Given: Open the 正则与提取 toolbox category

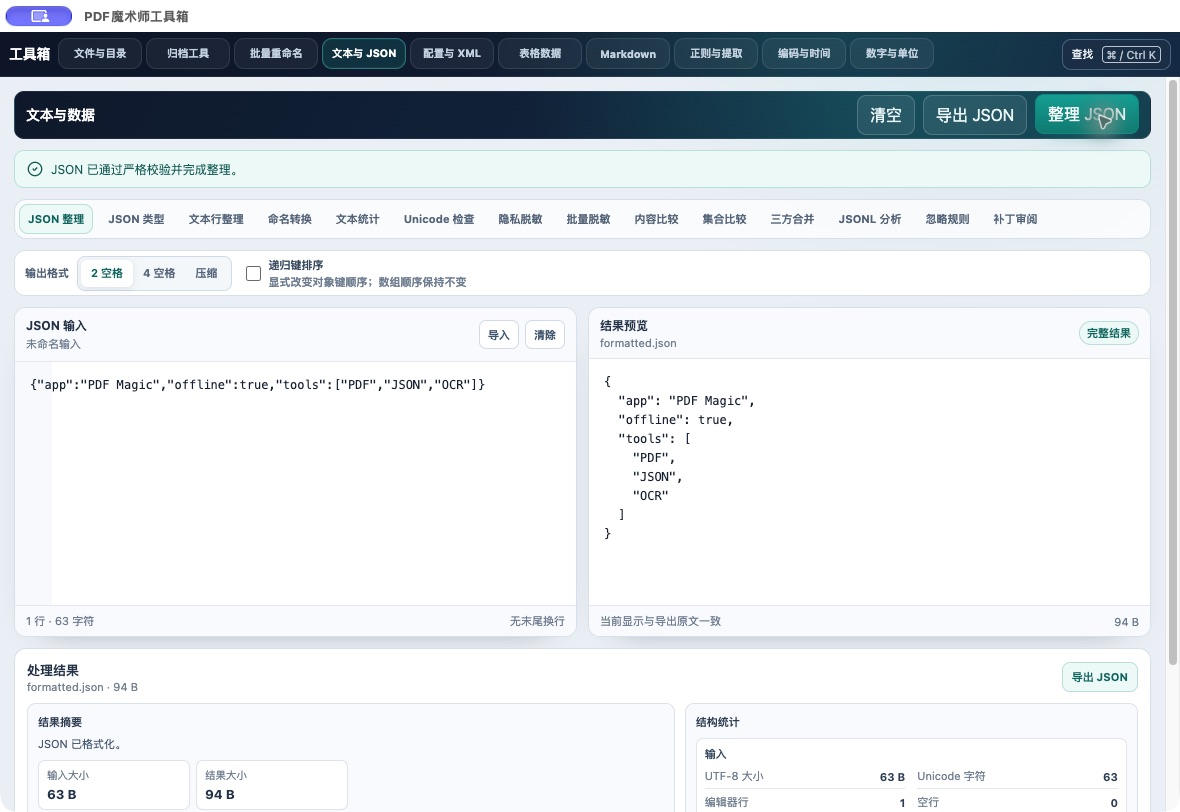Looking at the screenshot, I should (x=716, y=53).
